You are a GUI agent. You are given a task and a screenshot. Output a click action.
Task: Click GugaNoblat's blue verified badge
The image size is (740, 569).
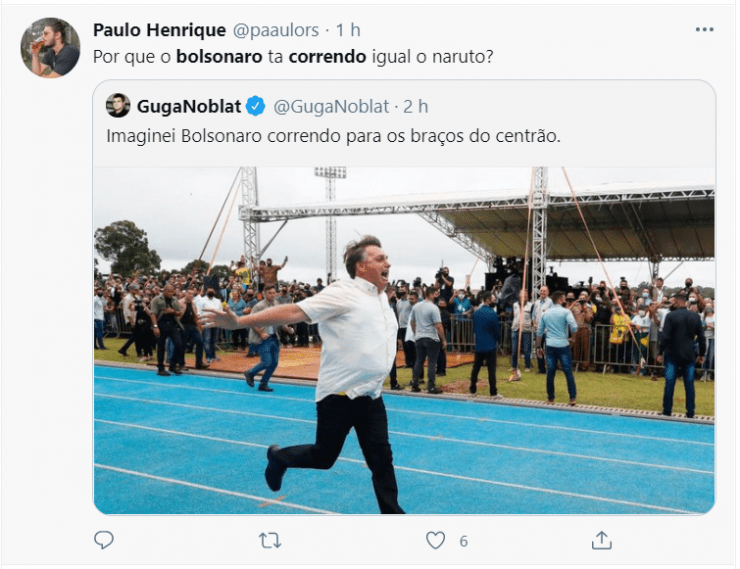(256, 106)
